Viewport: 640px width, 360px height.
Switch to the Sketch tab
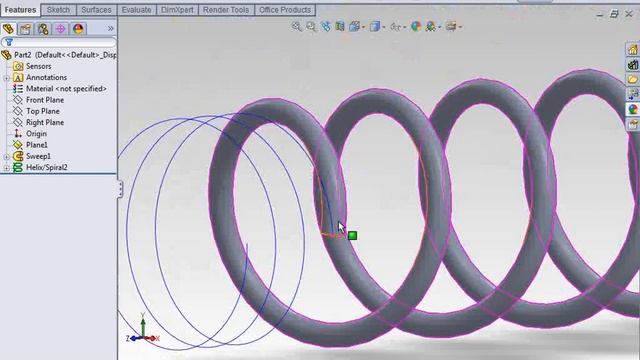pos(58,10)
